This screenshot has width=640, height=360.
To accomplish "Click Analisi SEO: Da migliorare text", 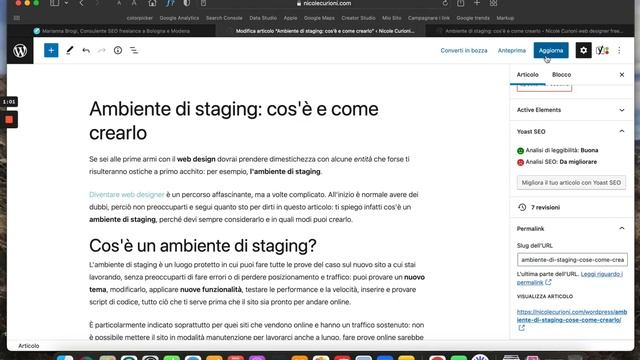I will click(561, 162).
